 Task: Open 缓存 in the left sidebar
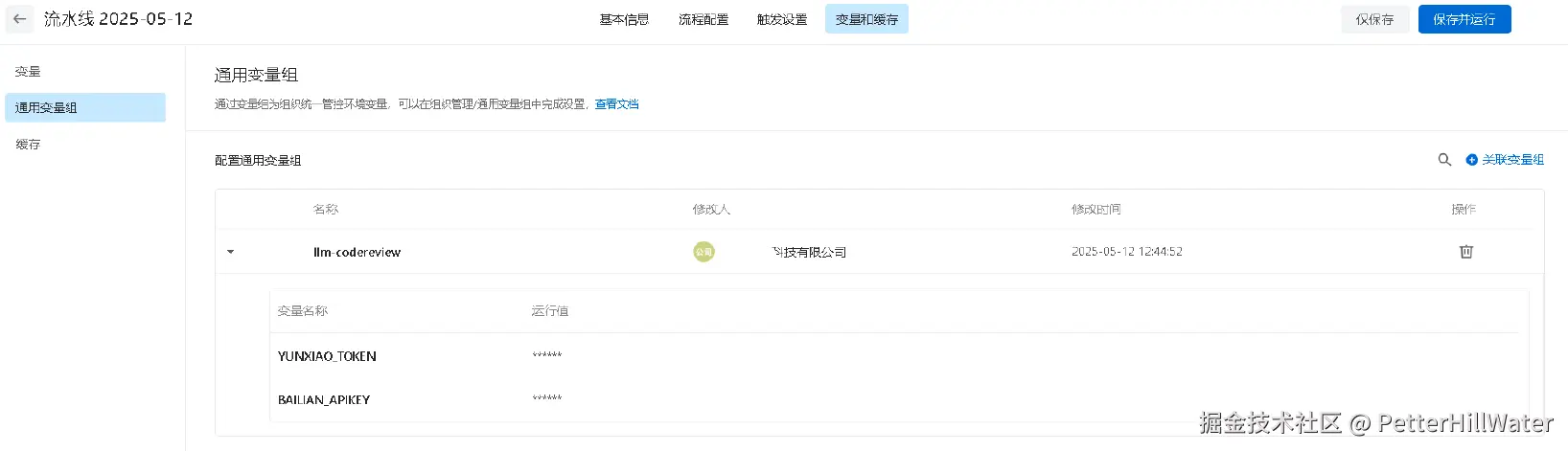point(28,145)
